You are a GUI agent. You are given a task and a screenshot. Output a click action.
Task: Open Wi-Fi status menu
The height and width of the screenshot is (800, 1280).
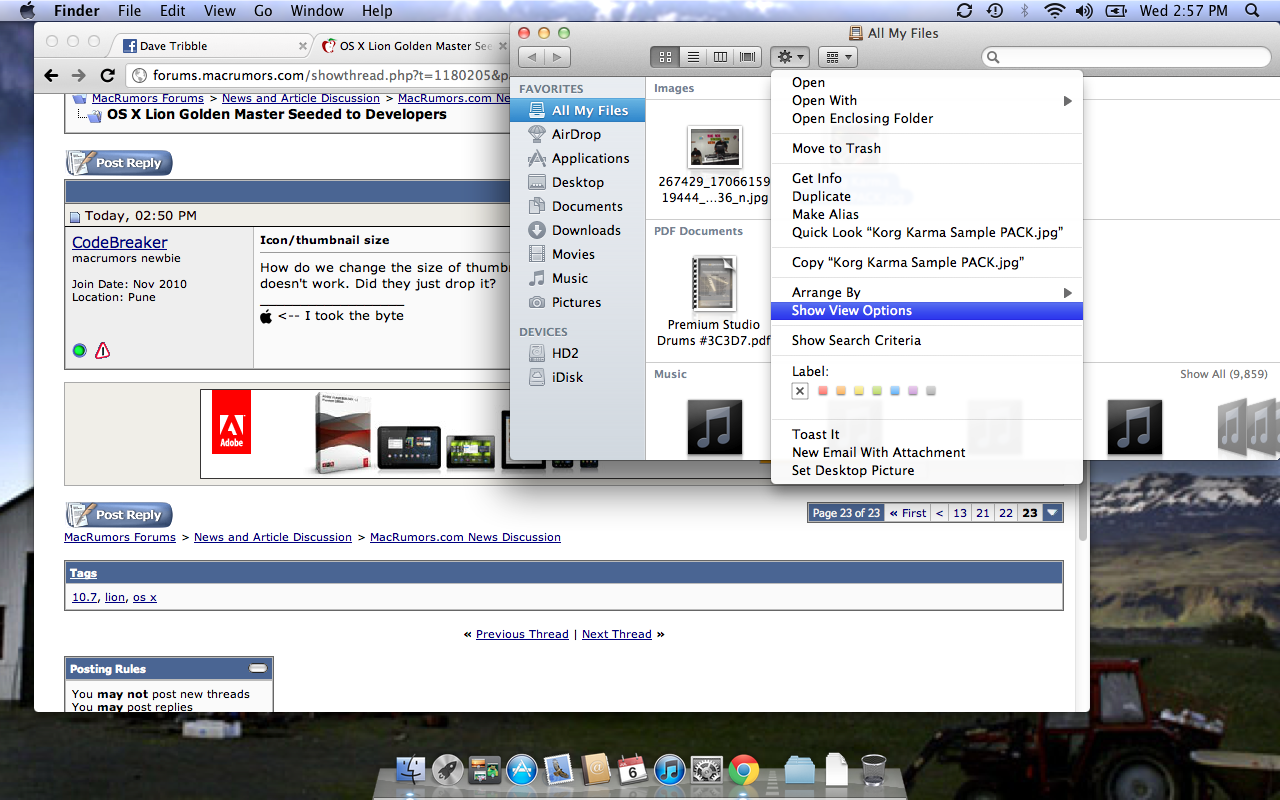click(1054, 11)
